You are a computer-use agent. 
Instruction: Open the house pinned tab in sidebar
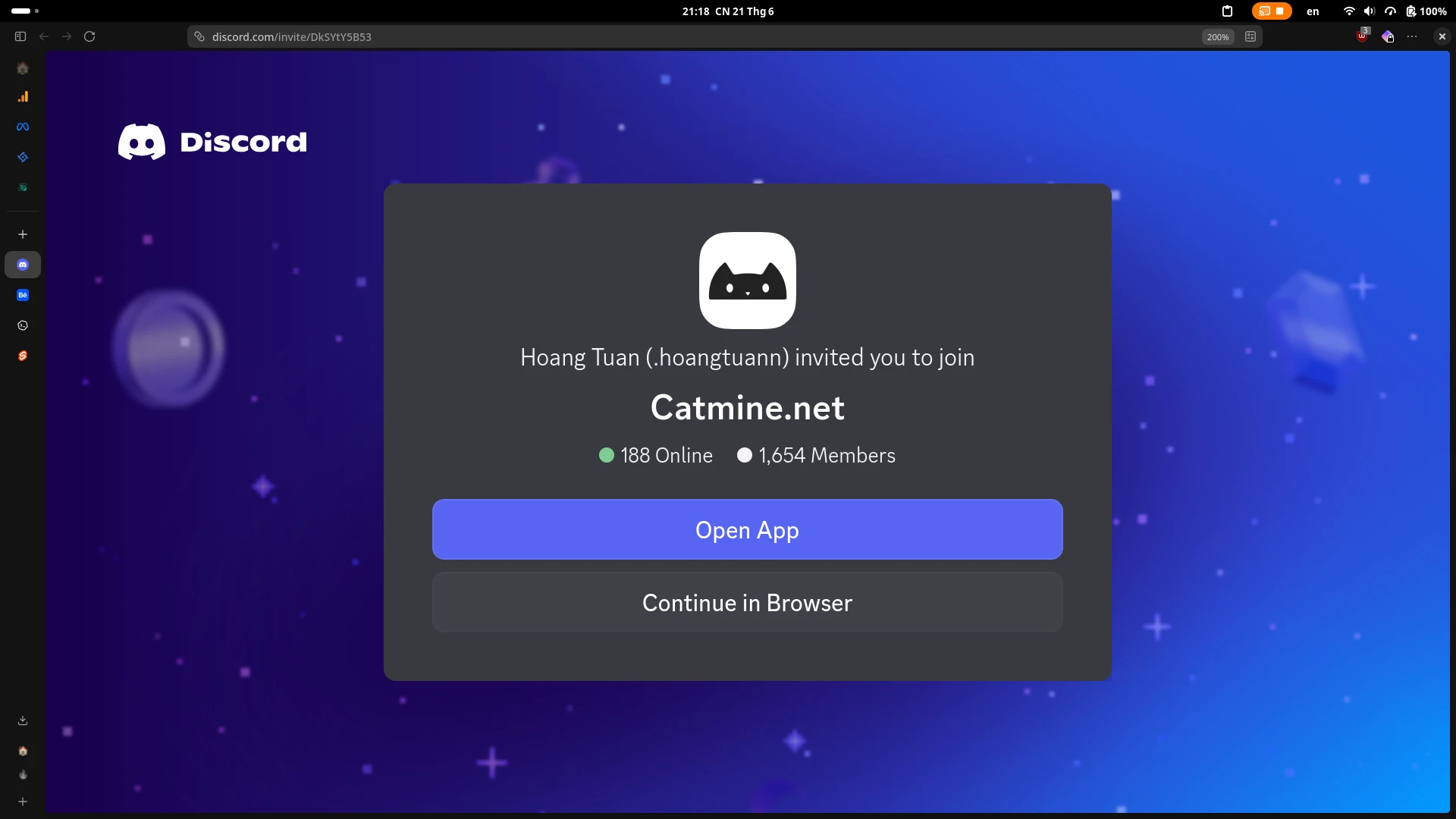pyautogui.click(x=23, y=68)
